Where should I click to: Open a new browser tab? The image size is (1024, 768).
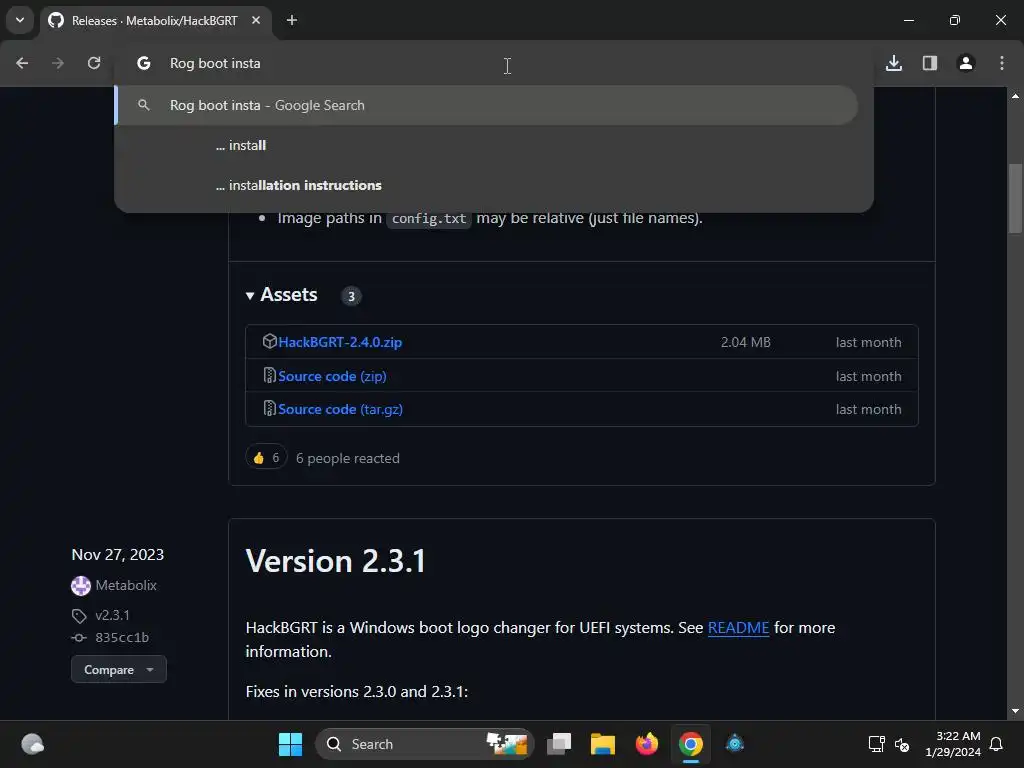(x=292, y=20)
